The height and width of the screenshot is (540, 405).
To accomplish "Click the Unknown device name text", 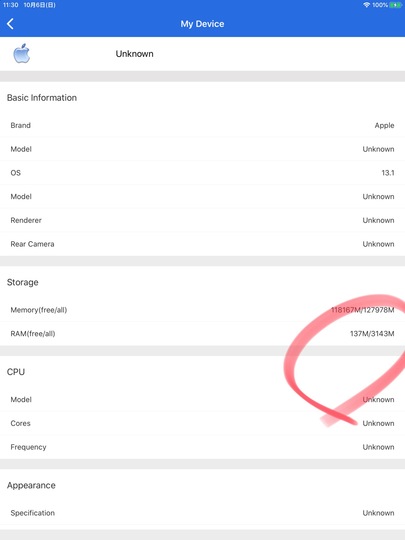I will tap(134, 54).
